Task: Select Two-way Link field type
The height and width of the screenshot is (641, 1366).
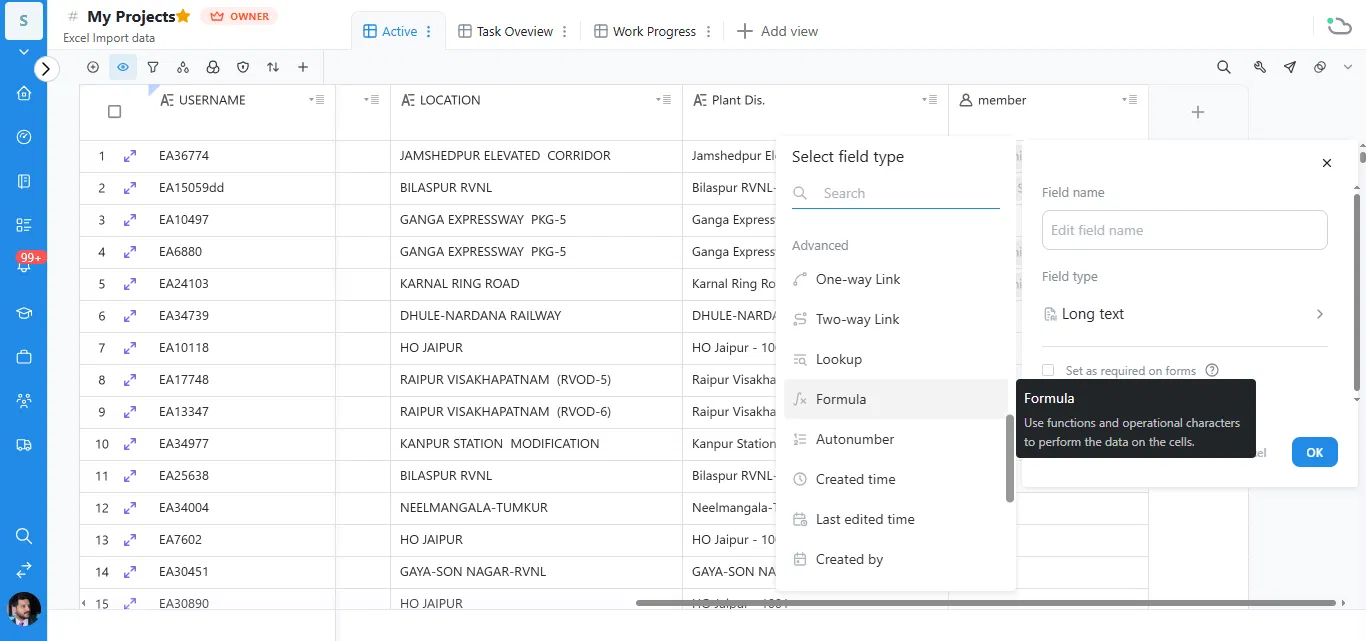Action: [x=895, y=319]
